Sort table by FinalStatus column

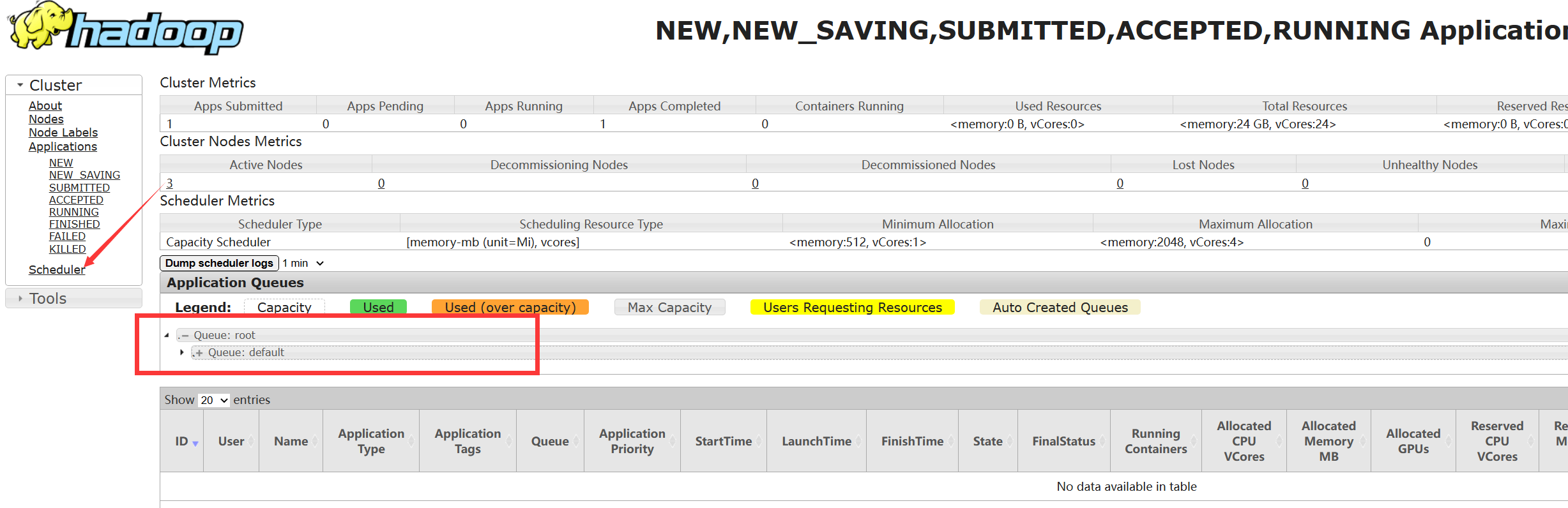1064,441
